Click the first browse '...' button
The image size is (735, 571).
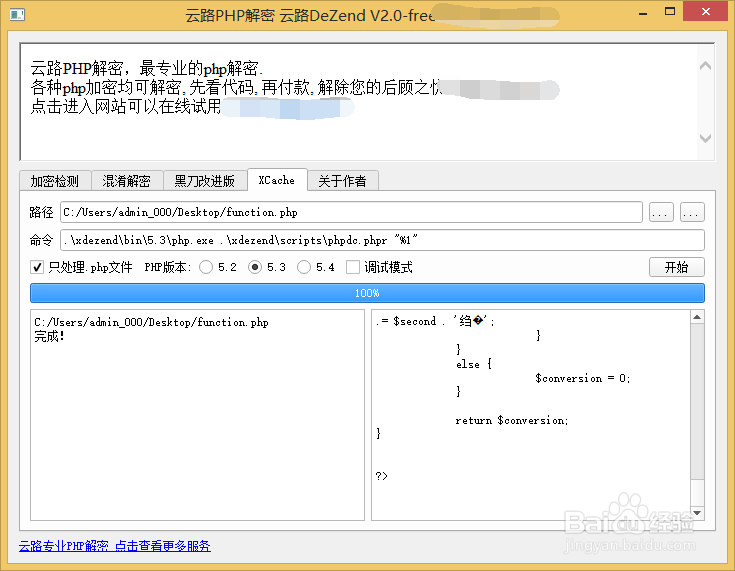click(661, 212)
